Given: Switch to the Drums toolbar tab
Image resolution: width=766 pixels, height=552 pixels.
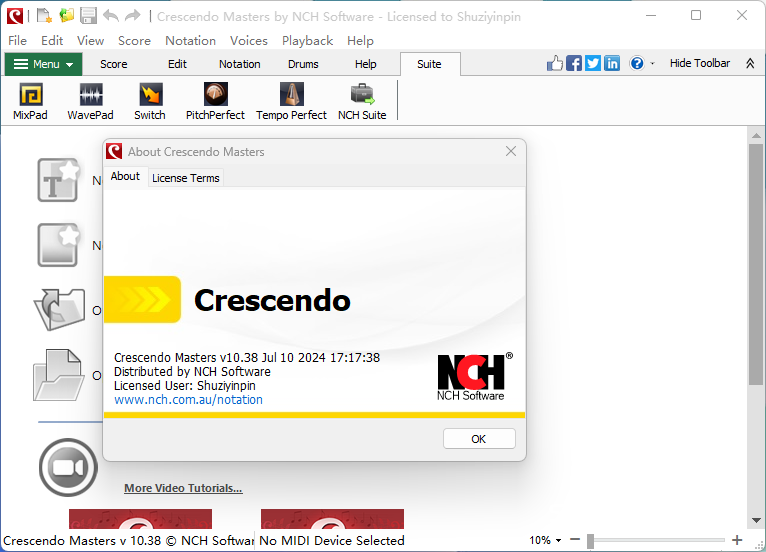Looking at the screenshot, I should (303, 64).
